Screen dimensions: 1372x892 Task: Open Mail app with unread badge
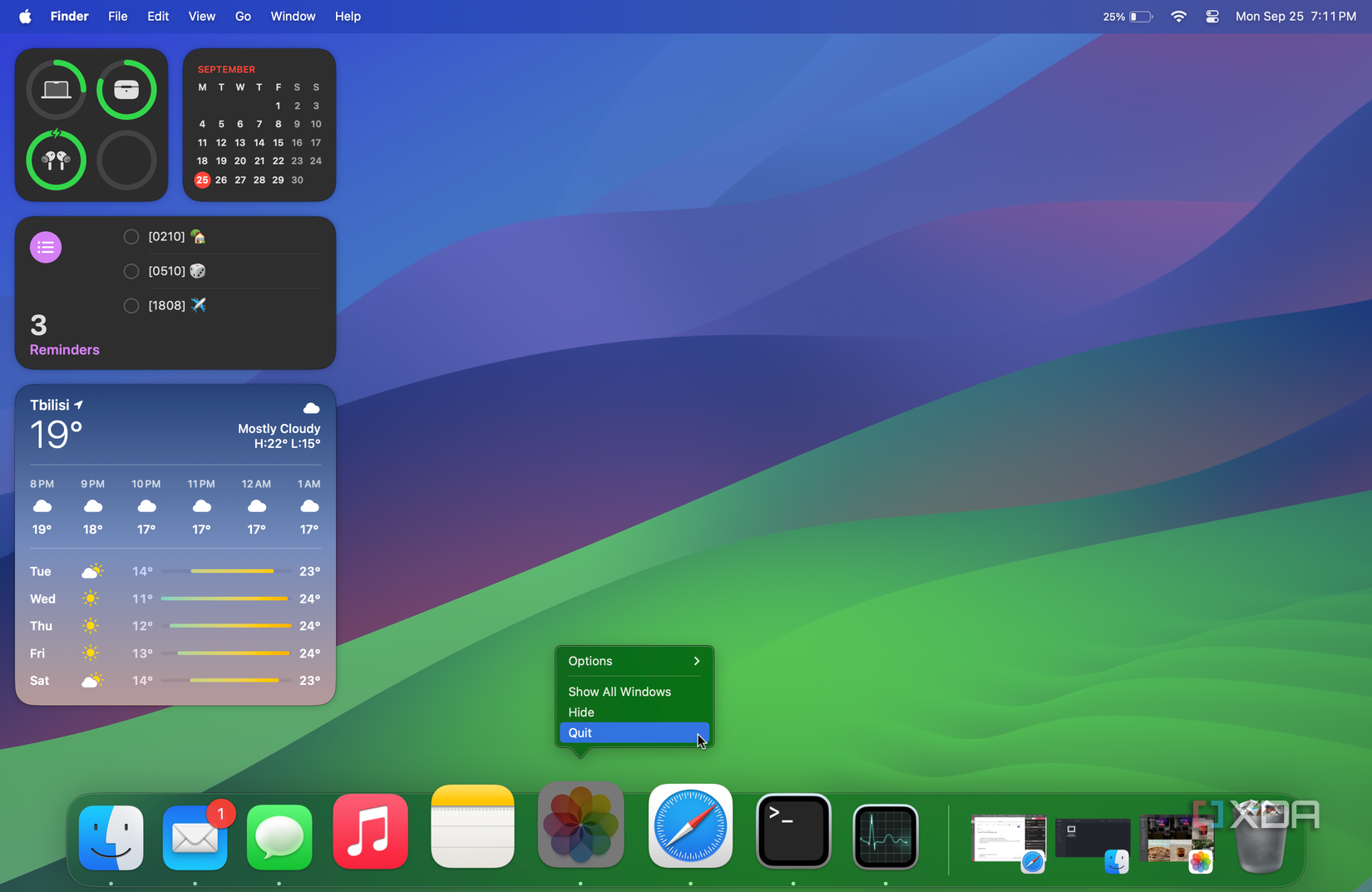pos(195,837)
